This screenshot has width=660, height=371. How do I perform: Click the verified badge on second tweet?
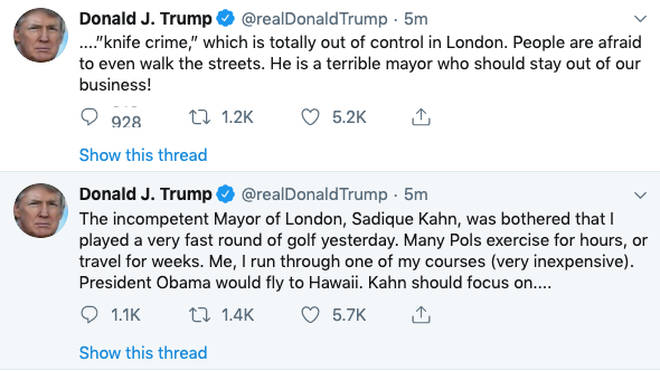[x=226, y=194]
